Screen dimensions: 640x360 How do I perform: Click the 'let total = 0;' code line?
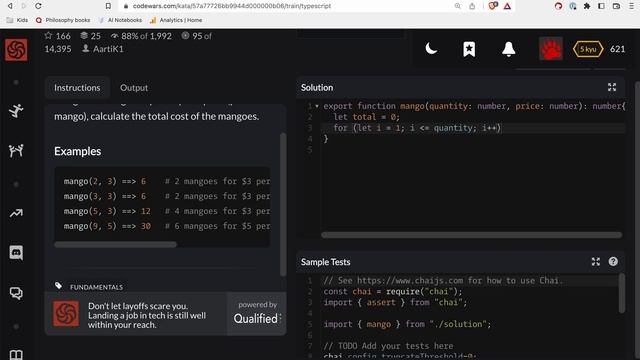pos(367,117)
